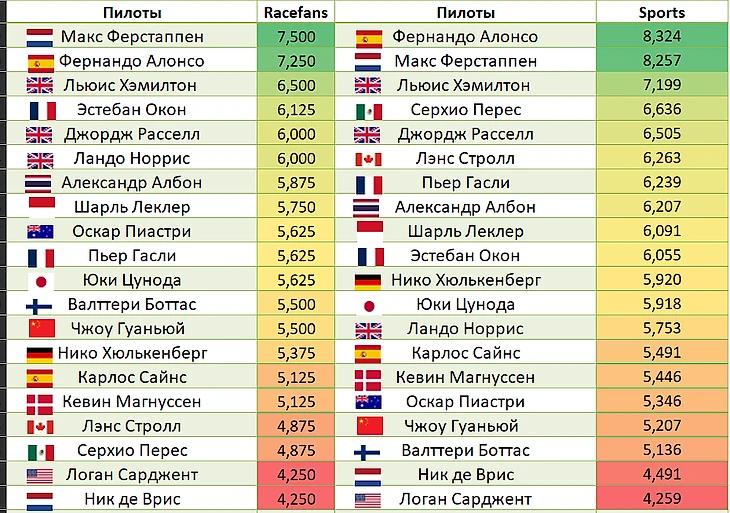
Task: Select the Racefans column header
Action: coord(295,12)
